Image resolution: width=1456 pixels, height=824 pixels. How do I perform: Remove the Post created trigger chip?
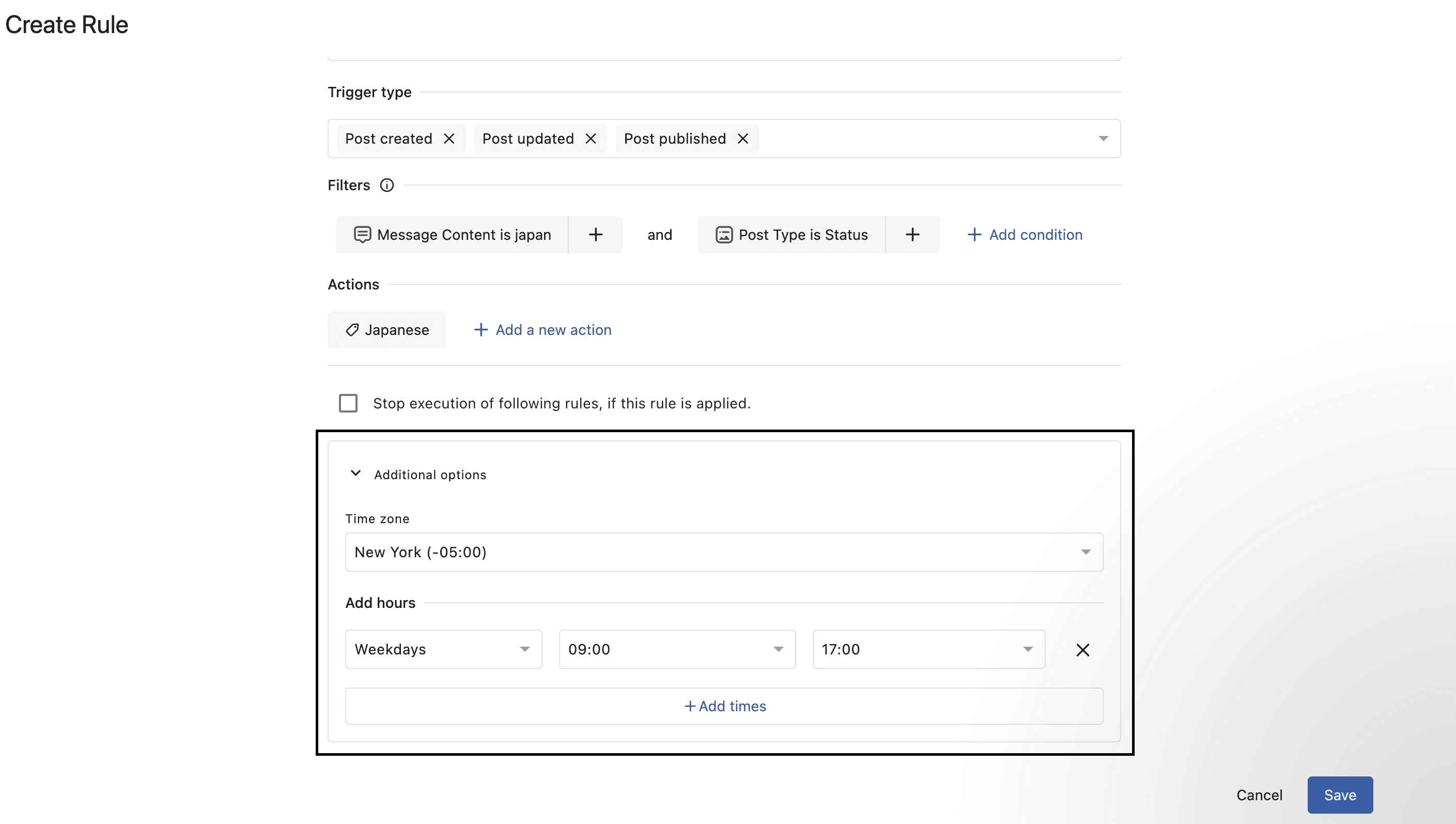tap(449, 139)
